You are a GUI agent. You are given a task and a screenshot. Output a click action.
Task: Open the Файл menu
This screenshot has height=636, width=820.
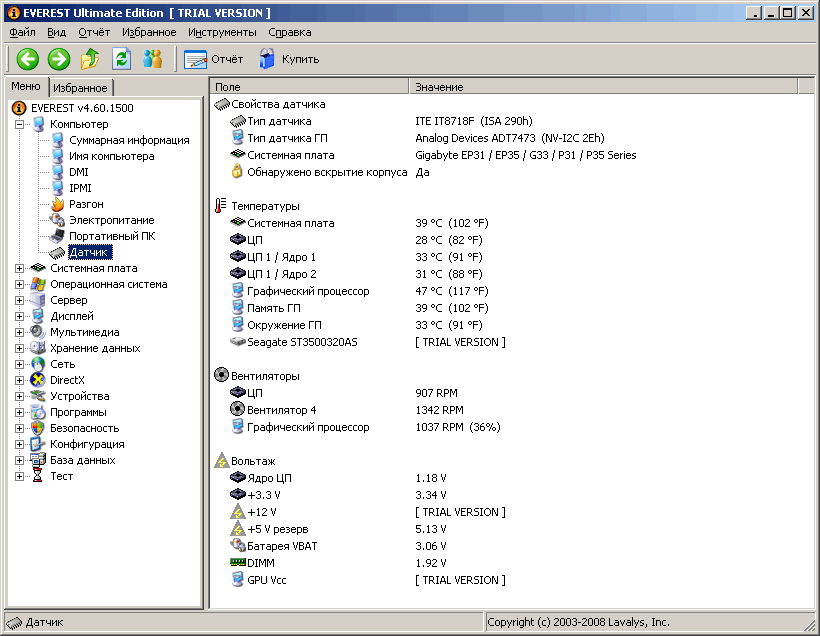tap(22, 32)
